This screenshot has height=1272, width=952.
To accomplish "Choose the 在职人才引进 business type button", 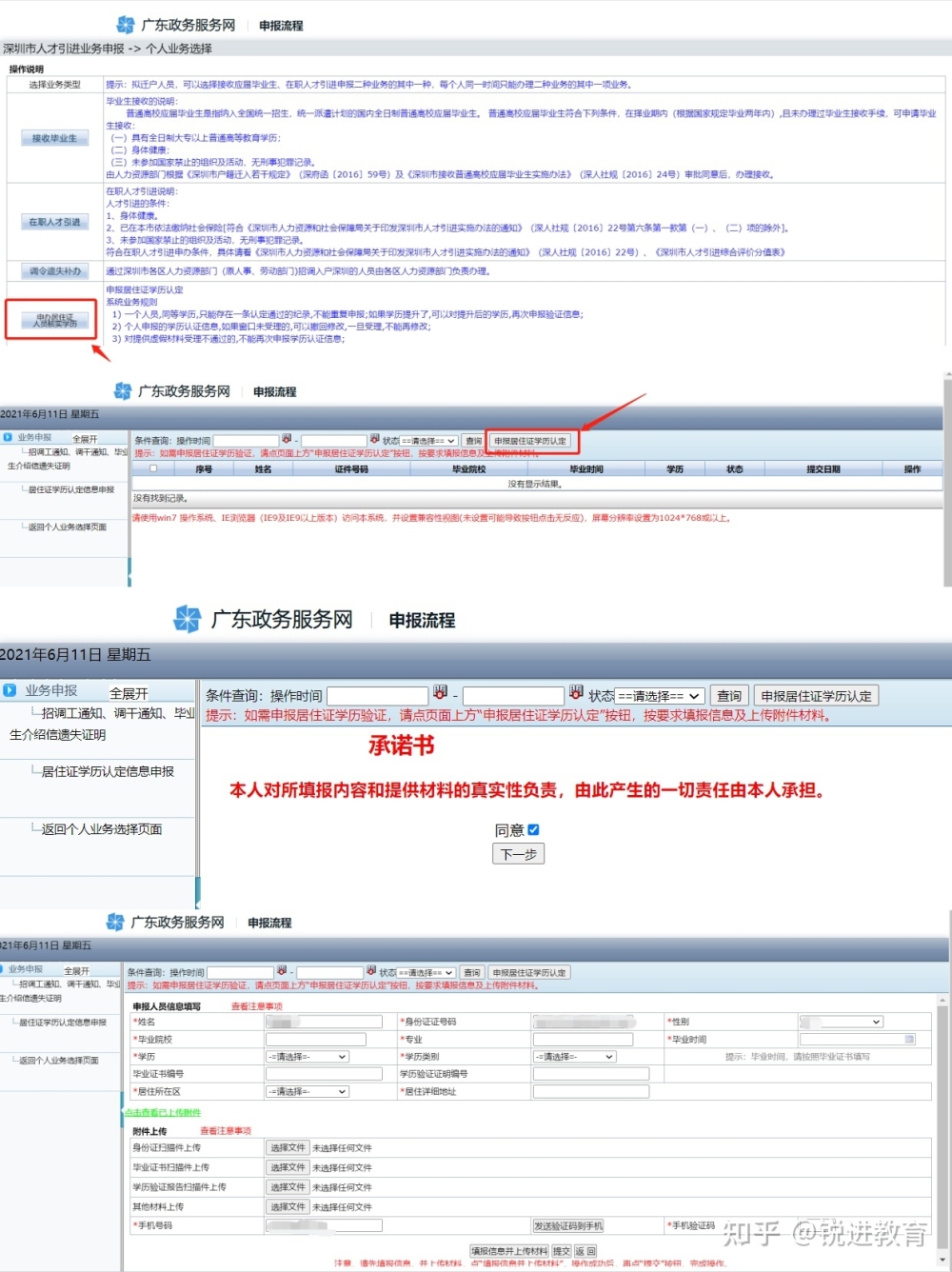I will click(54, 222).
